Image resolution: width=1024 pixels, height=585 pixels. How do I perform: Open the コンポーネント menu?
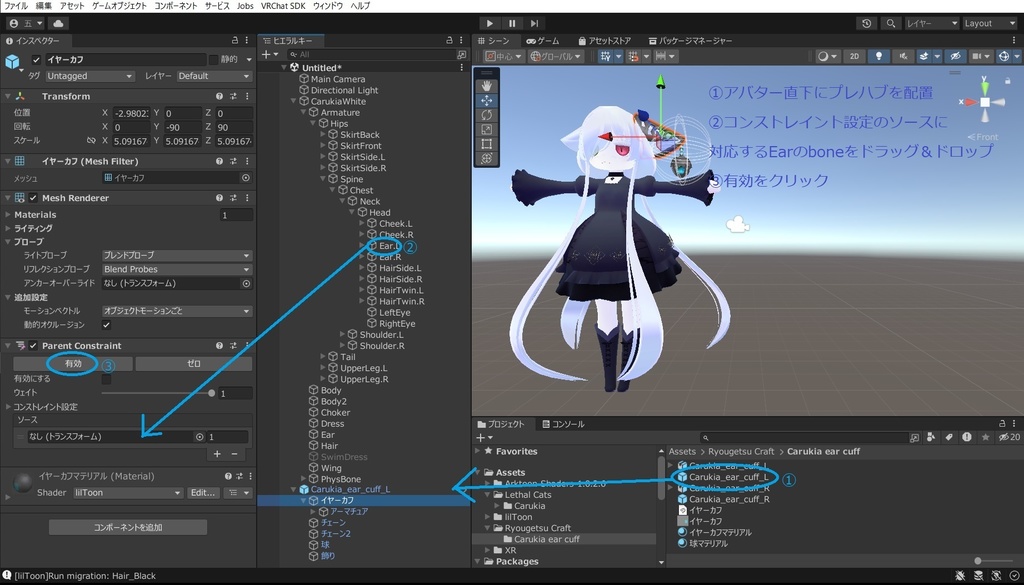(x=176, y=6)
